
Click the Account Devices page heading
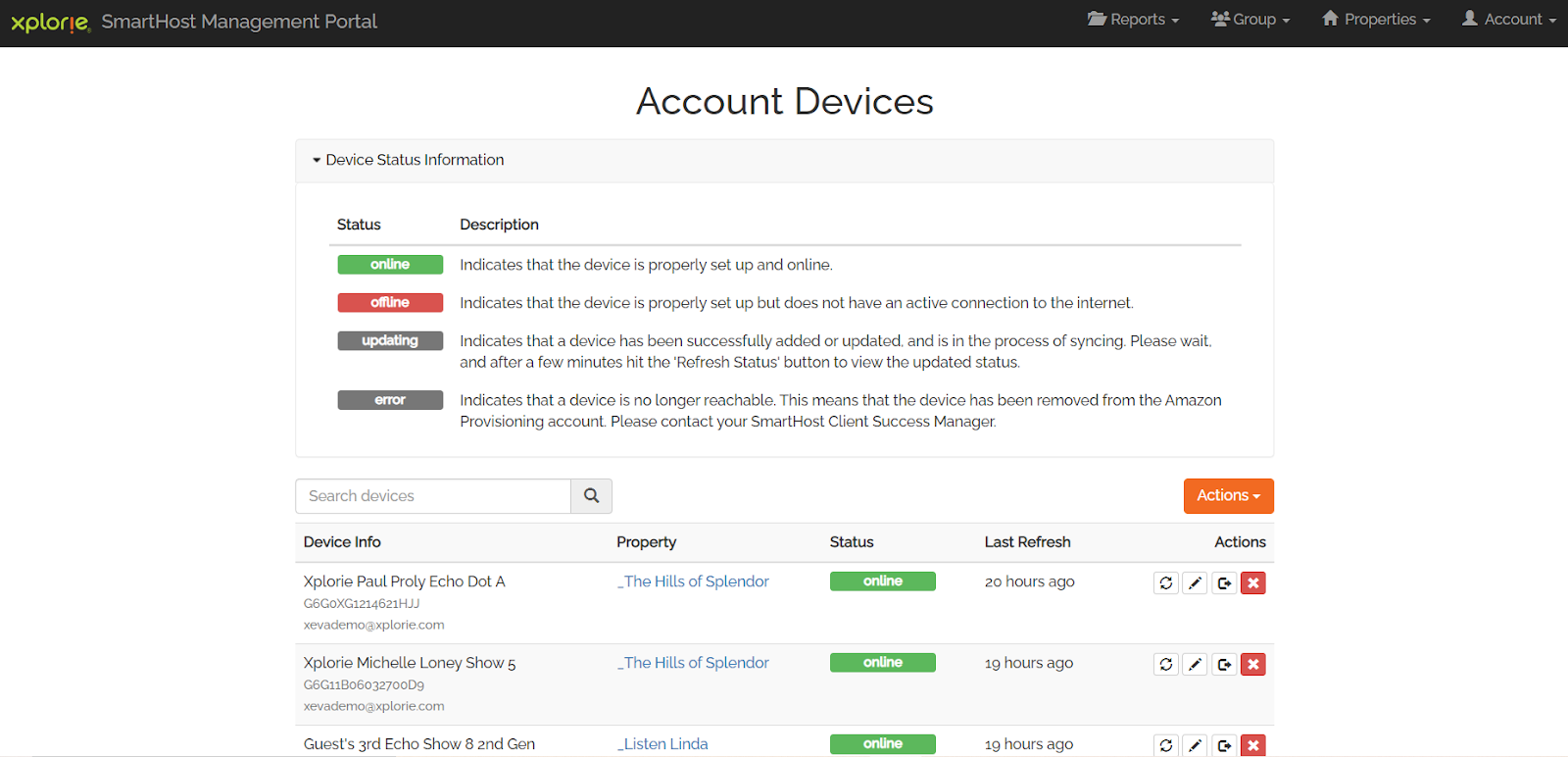(785, 101)
